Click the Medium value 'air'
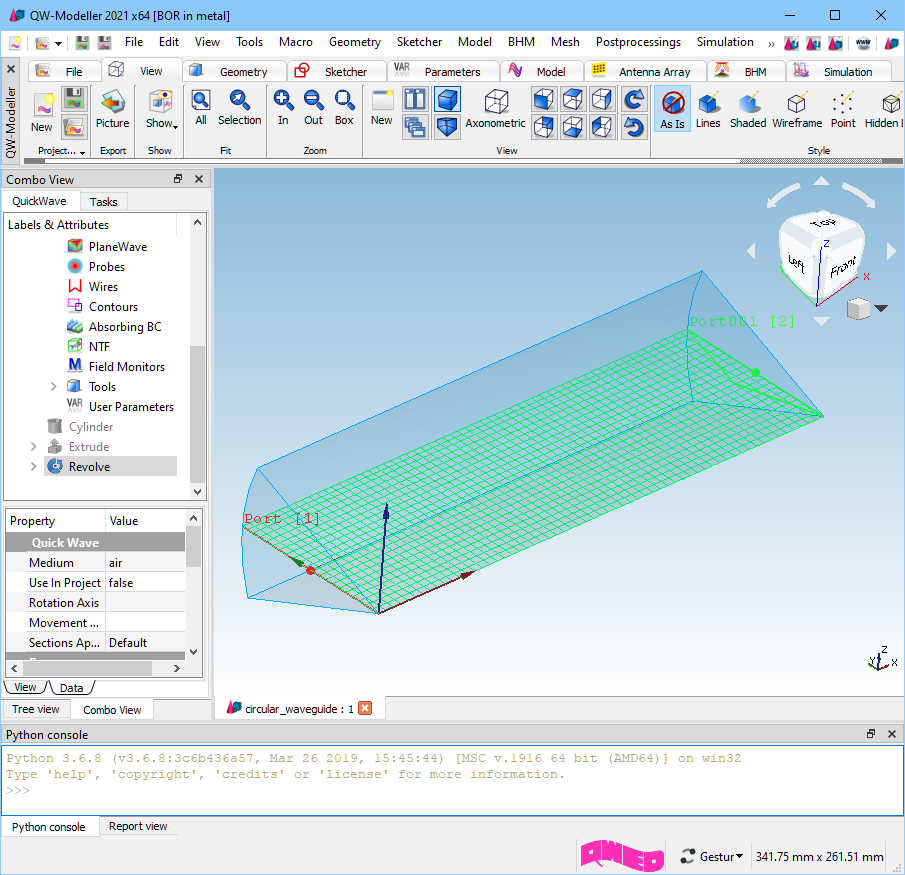This screenshot has height=875, width=905. click(x=145, y=563)
